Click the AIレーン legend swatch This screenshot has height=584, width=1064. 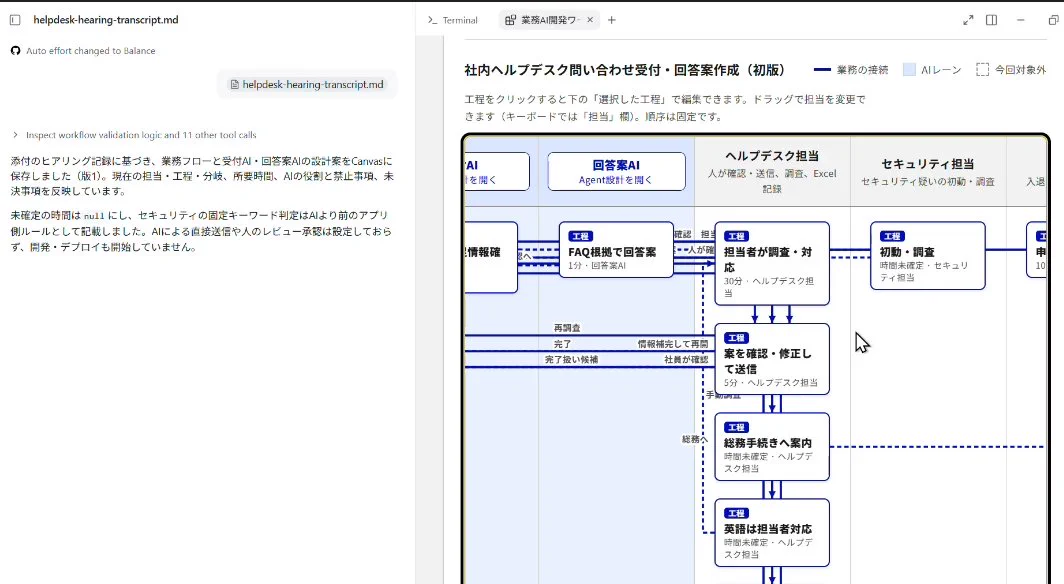(909, 70)
